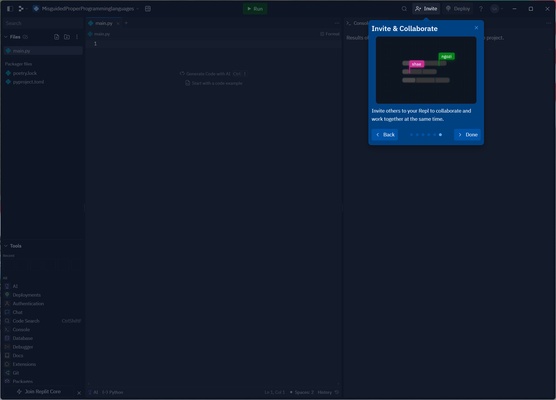The width and height of the screenshot is (556, 400).
Task: Open the help question mark icon
Action: 481,9
